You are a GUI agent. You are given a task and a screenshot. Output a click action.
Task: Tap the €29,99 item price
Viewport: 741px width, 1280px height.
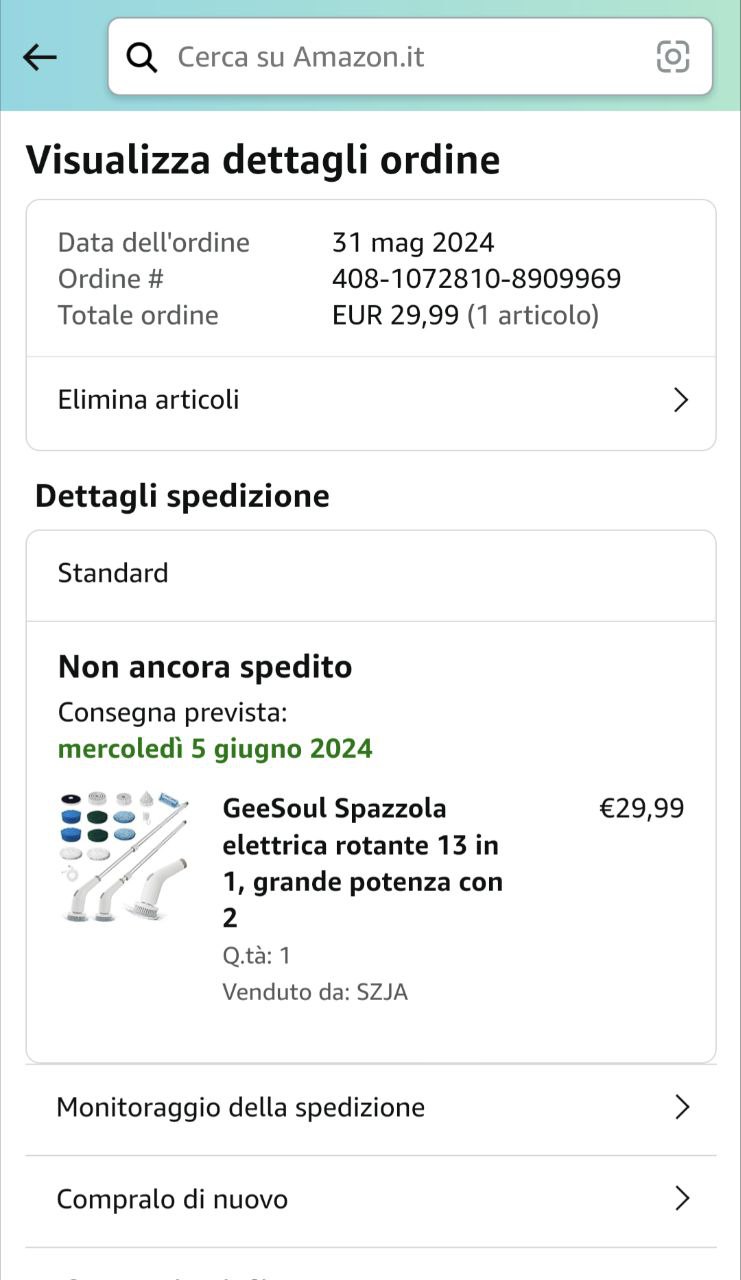coord(641,808)
